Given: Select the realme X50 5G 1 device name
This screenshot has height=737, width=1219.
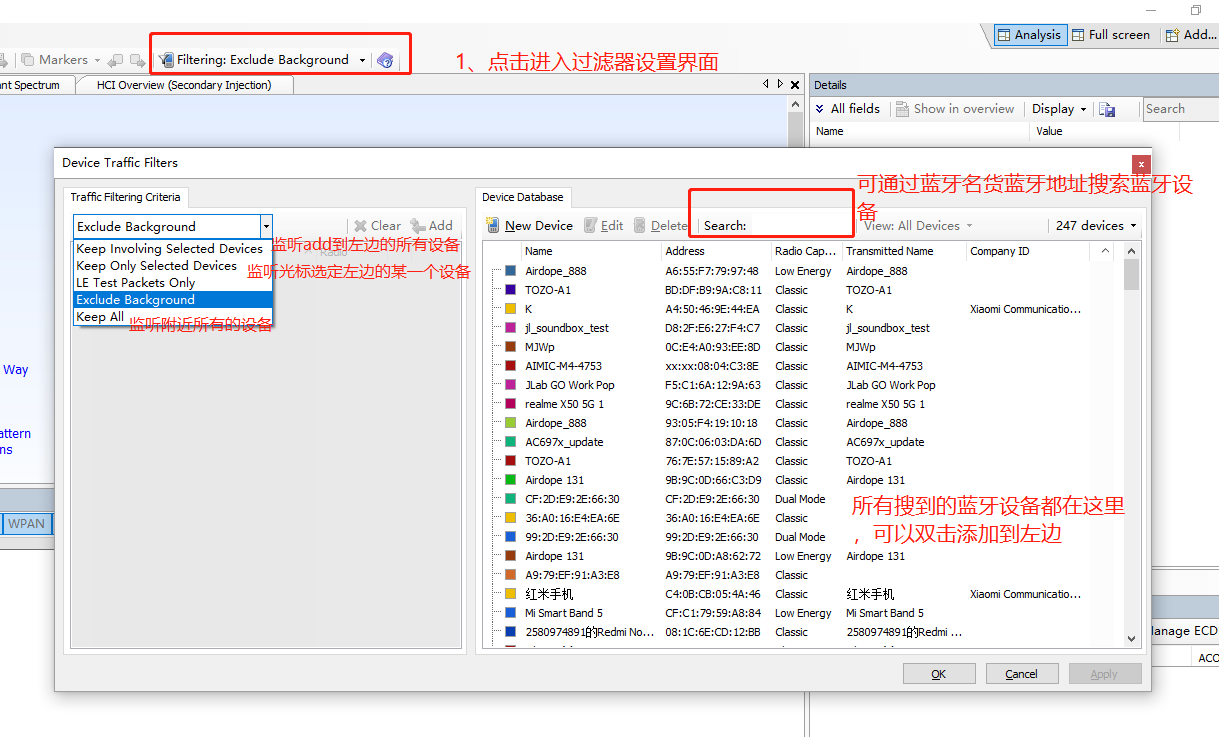Looking at the screenshot, I should 565,404.
